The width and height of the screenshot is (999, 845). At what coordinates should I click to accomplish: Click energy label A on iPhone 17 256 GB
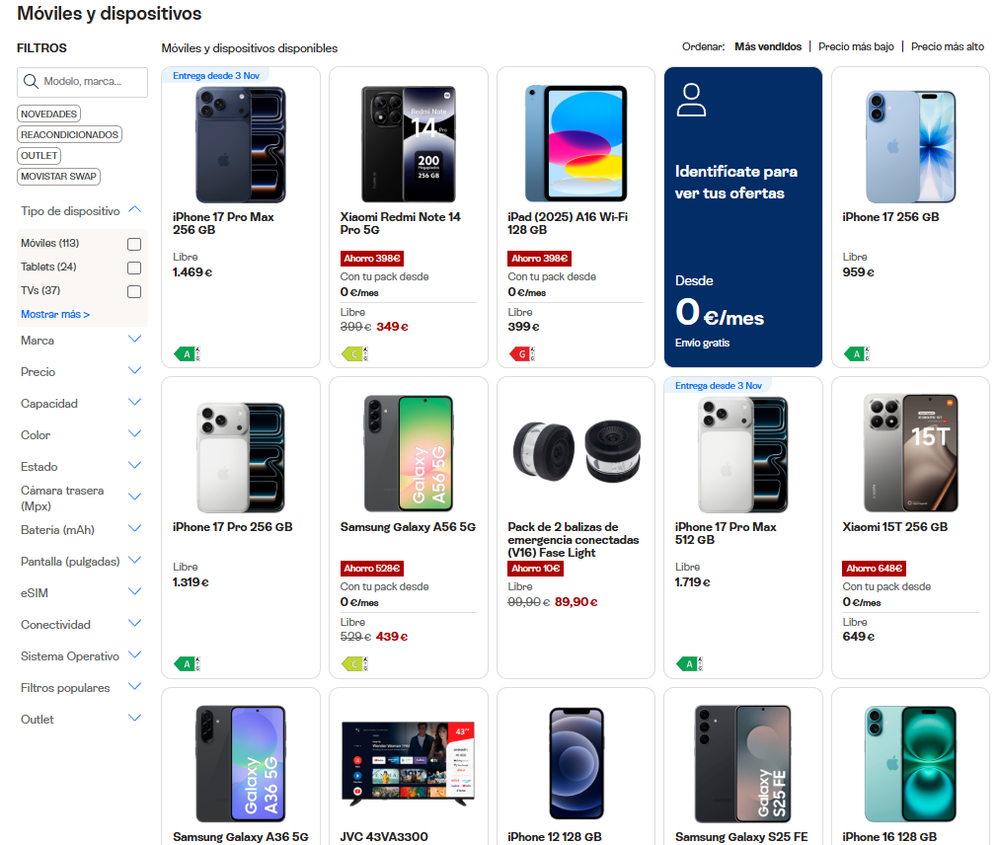point(857,353)
